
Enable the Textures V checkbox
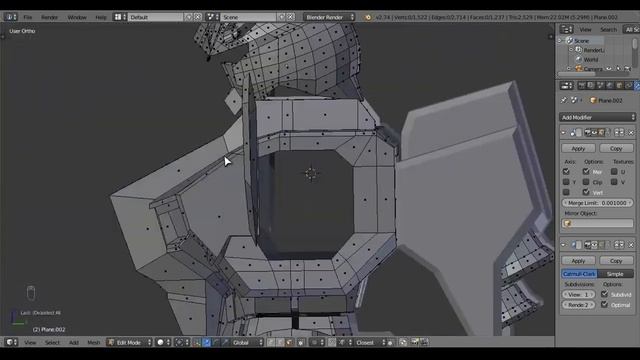(614, 182)
